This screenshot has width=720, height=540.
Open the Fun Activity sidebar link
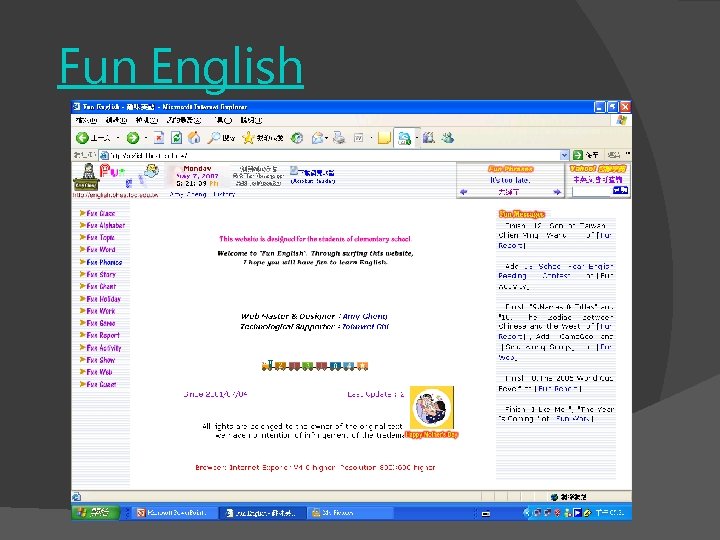[104, 348]
